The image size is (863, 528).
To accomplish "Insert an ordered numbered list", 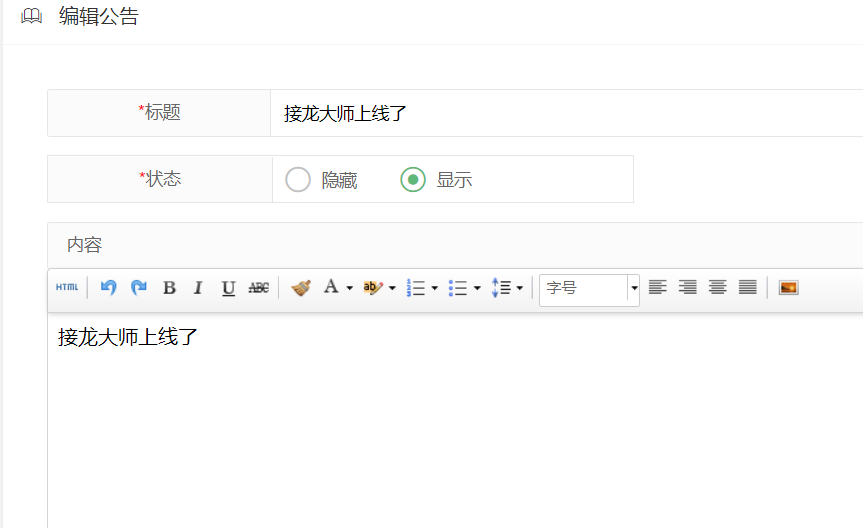I will pyautogui.click(x=416, y=287).
